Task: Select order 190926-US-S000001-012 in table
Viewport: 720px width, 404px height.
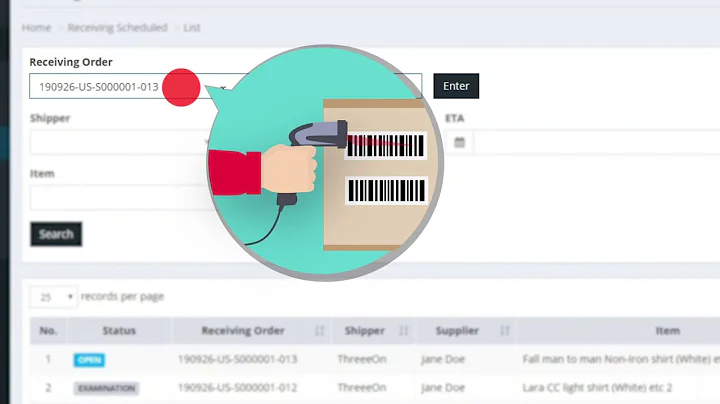Action: tap(237, 387)
